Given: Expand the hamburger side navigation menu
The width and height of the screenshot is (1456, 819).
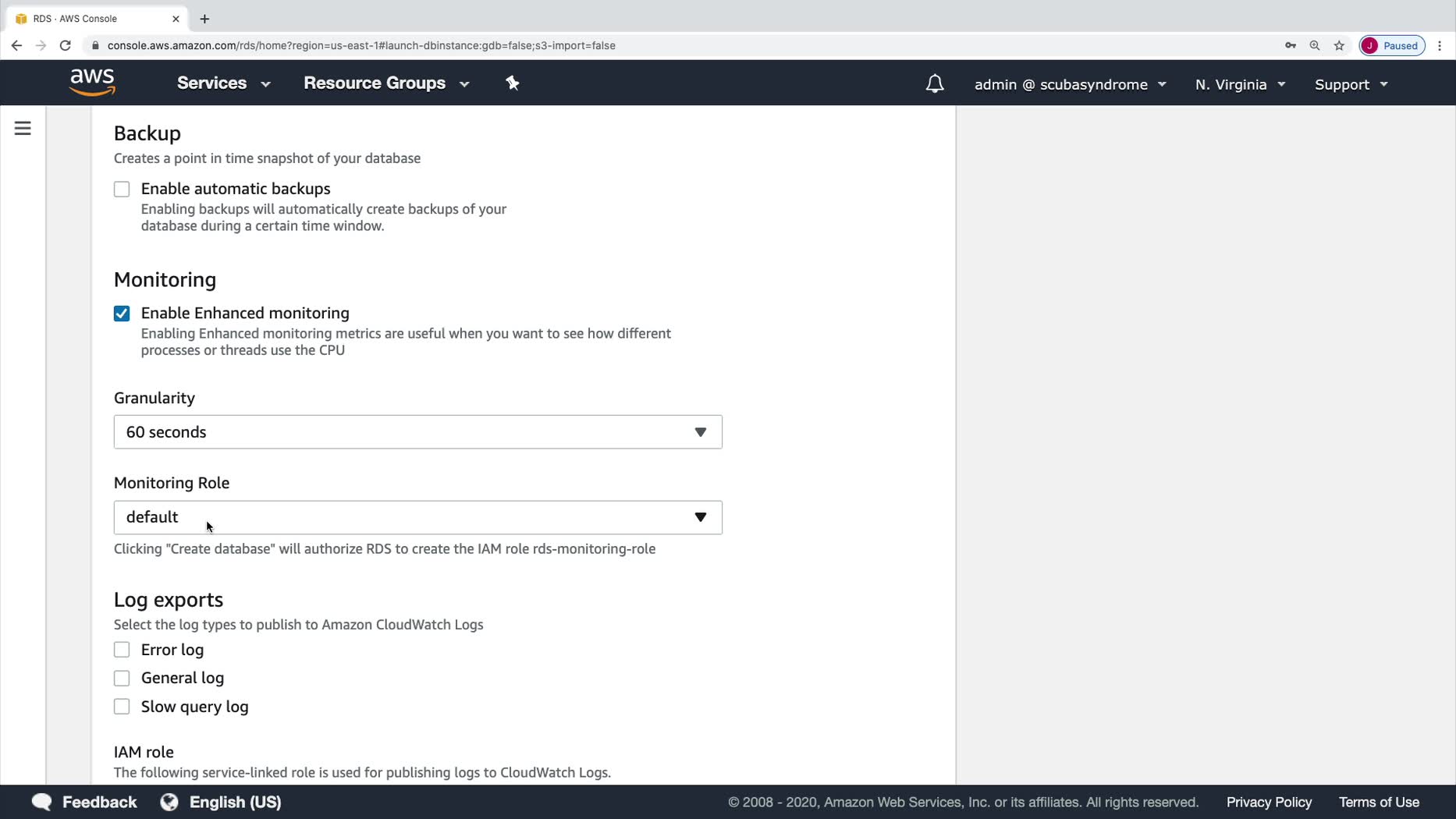Looking at the screenshot, I should click(23, 128).
